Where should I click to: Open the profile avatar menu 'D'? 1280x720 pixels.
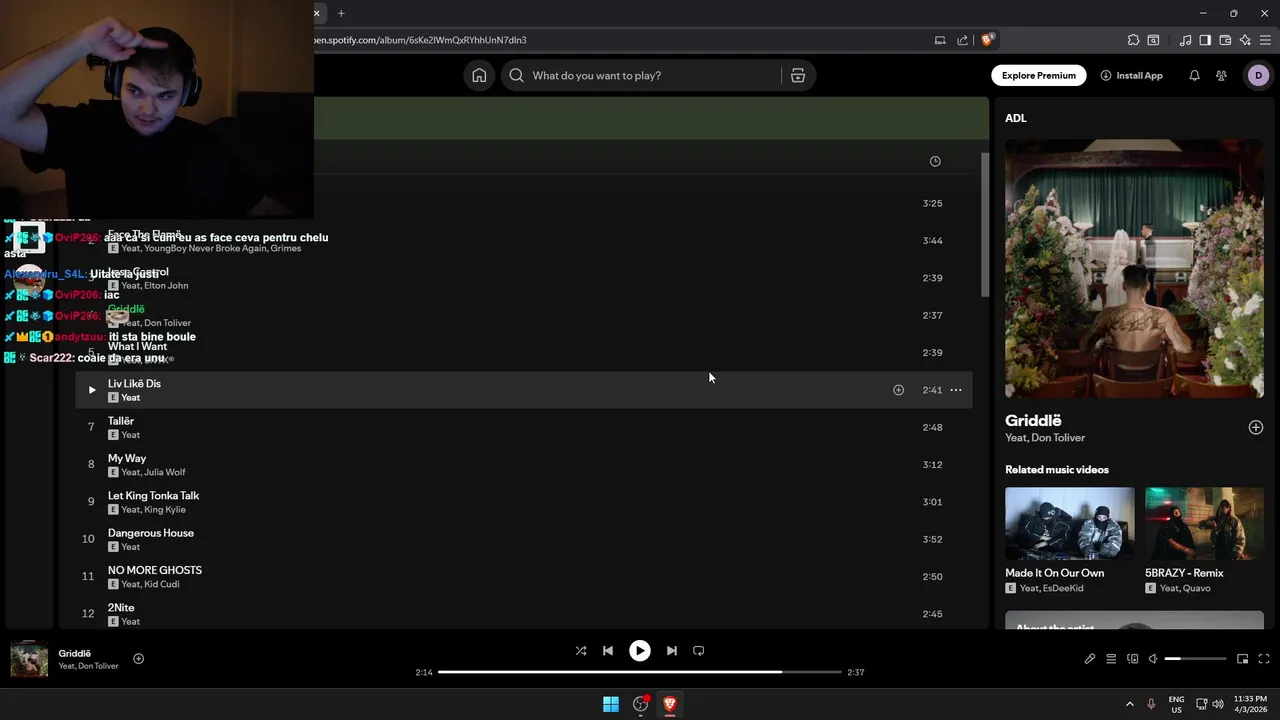pos(1258,75)
